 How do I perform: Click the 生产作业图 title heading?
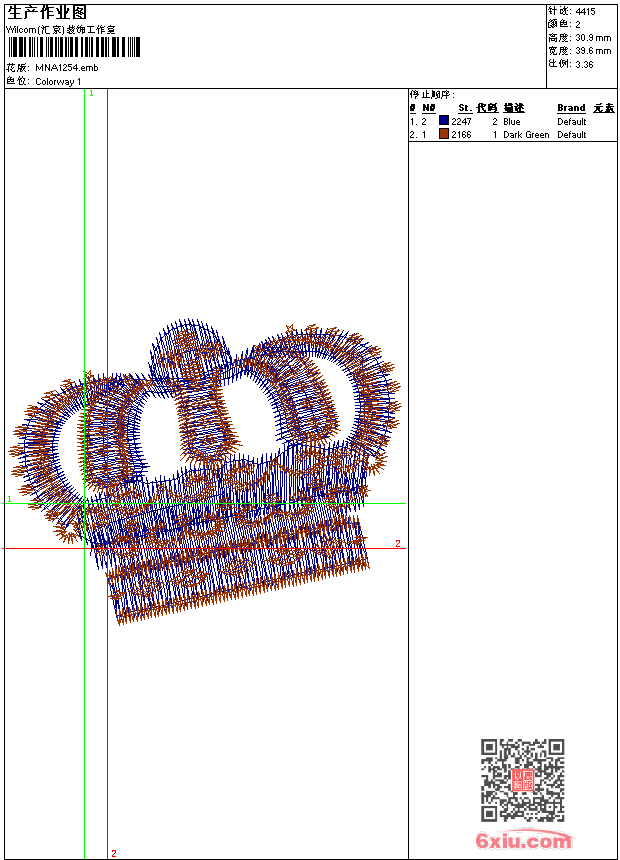point(47,12)
